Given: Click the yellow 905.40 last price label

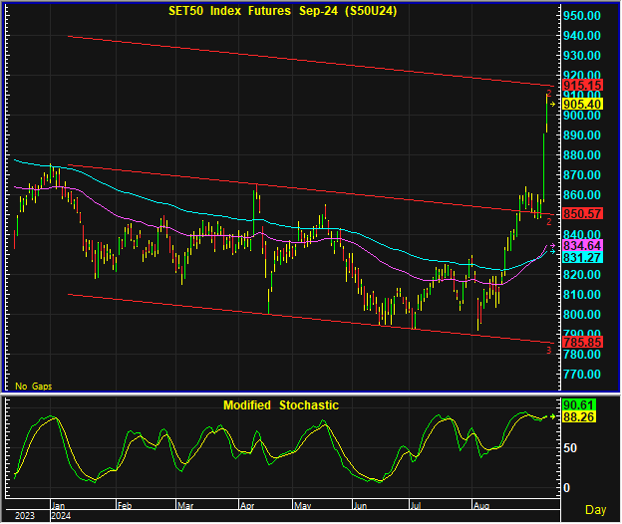Looking at the screenshot, I should [582, 104].
